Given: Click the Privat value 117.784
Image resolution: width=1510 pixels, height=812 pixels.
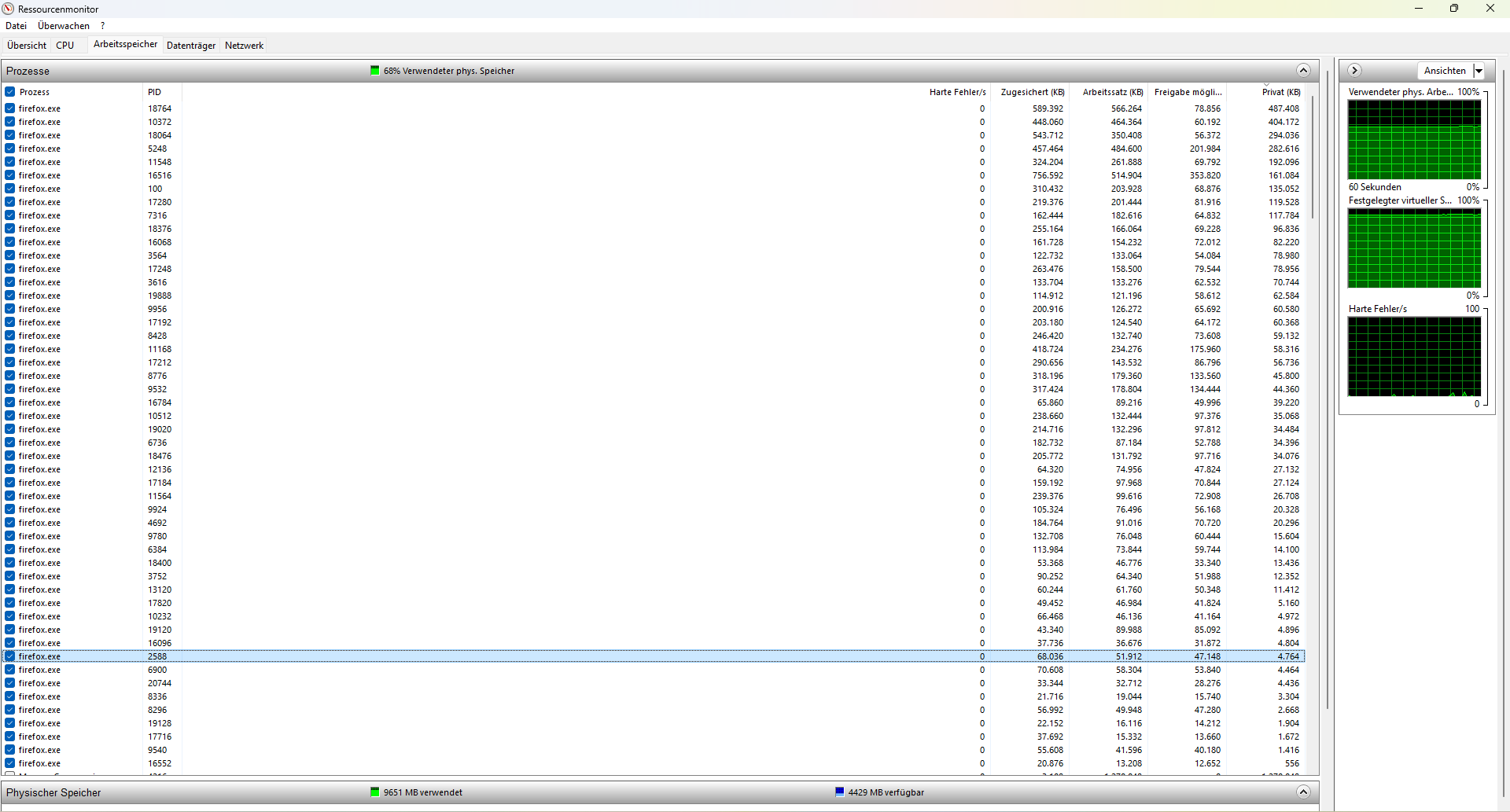Looking at the screenshot, I should coord(1283,215).
